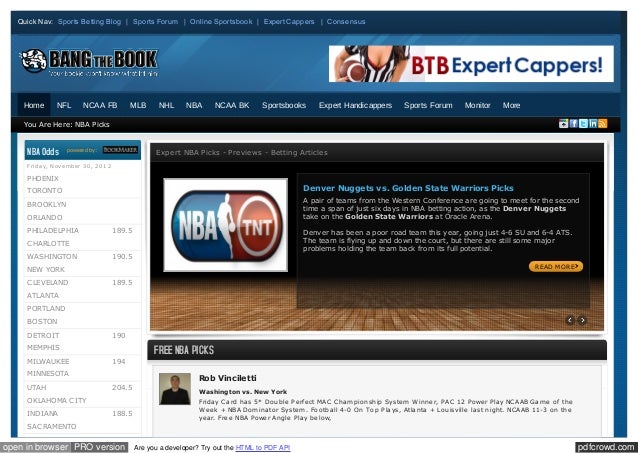638x453 pixels.
Task: Open Sports Forum quick nav link
Action: 155,22
